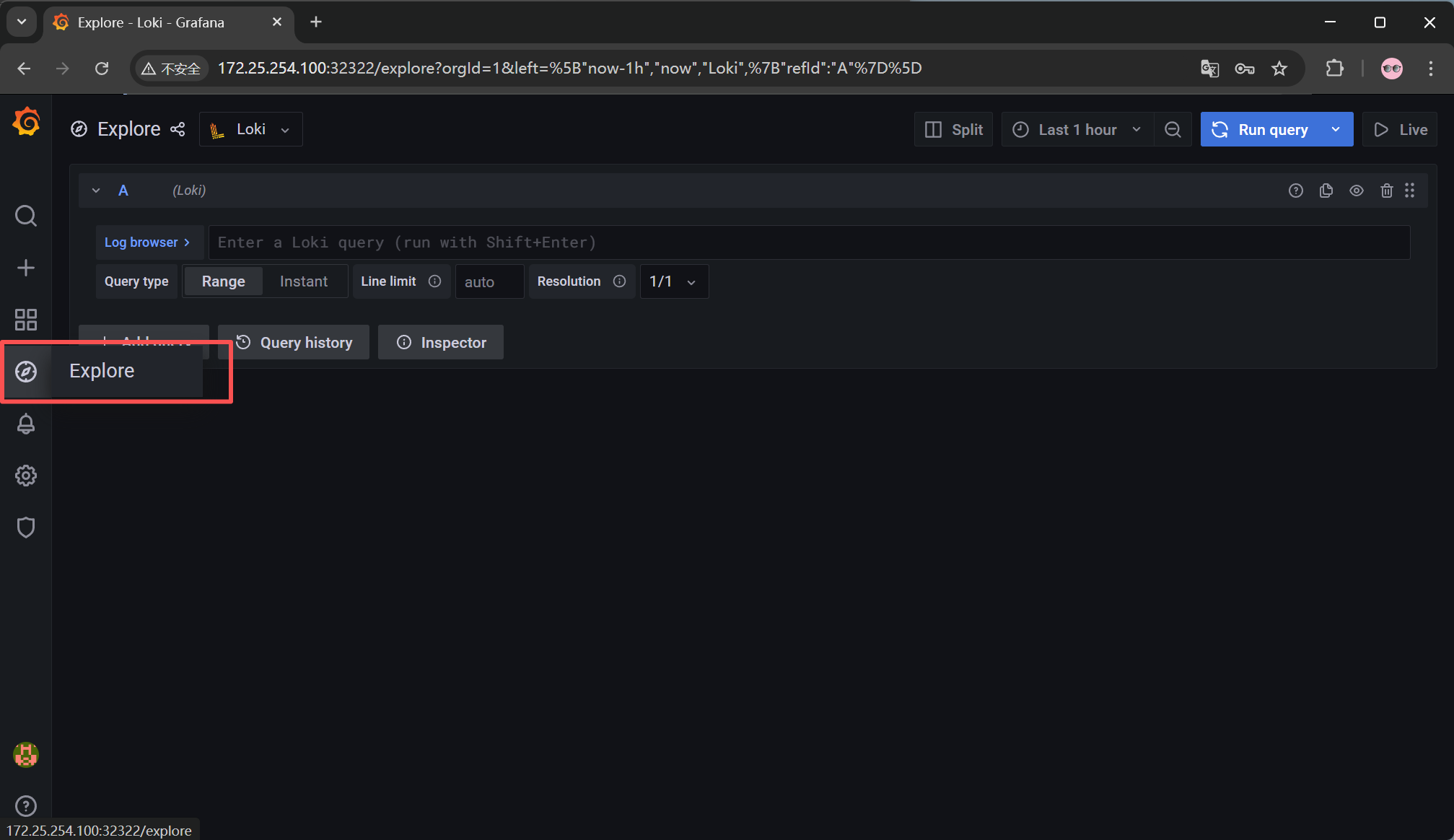Open the Resolution 1/1 dropdown
1454x840 pixels.
pos(673,281)
